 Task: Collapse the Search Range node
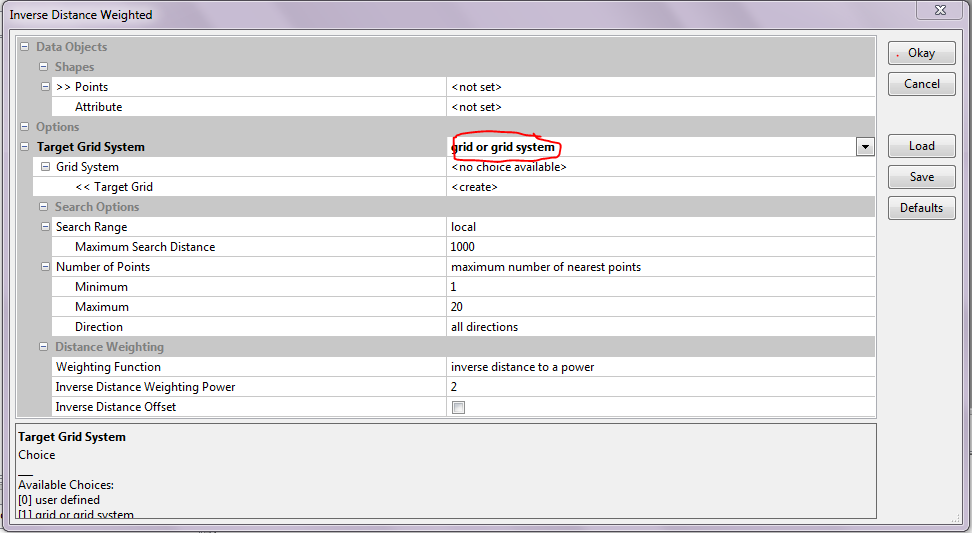pyautogui.click(x=45, y=227)
